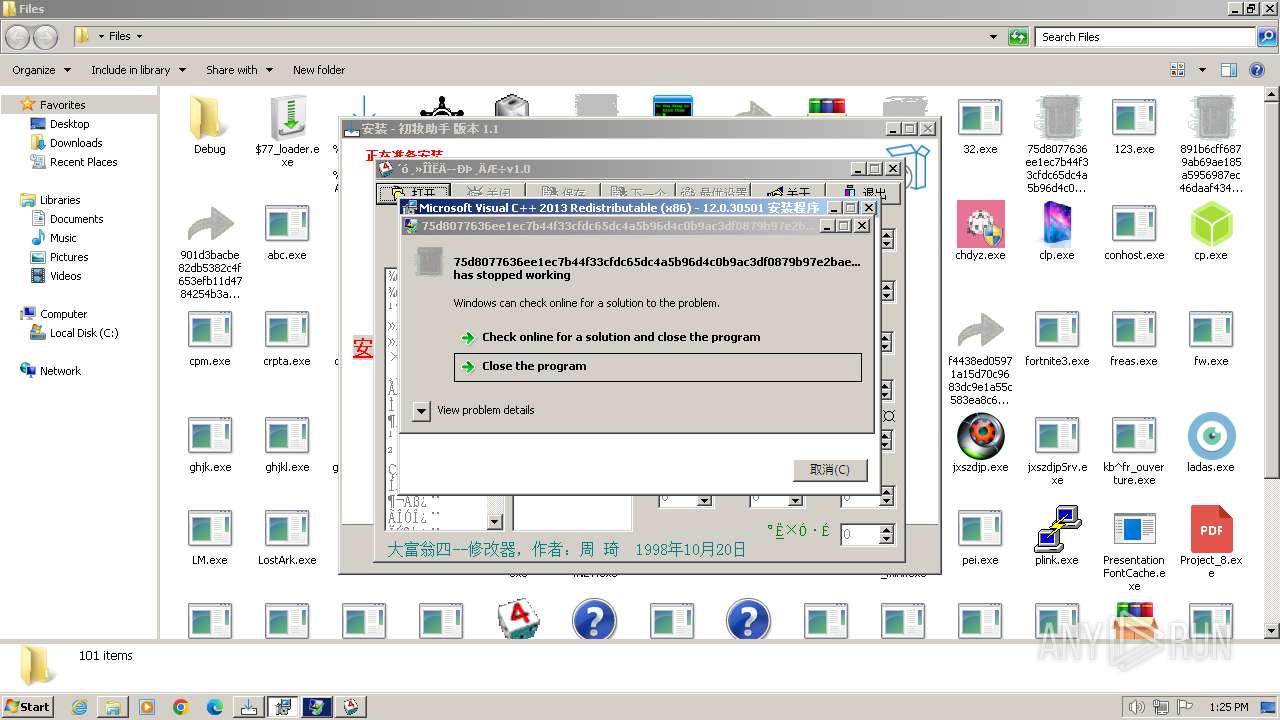Select the green cube cp.exe icon
The height and width of the screenshot is (720, 1280).
(1211, 224)
